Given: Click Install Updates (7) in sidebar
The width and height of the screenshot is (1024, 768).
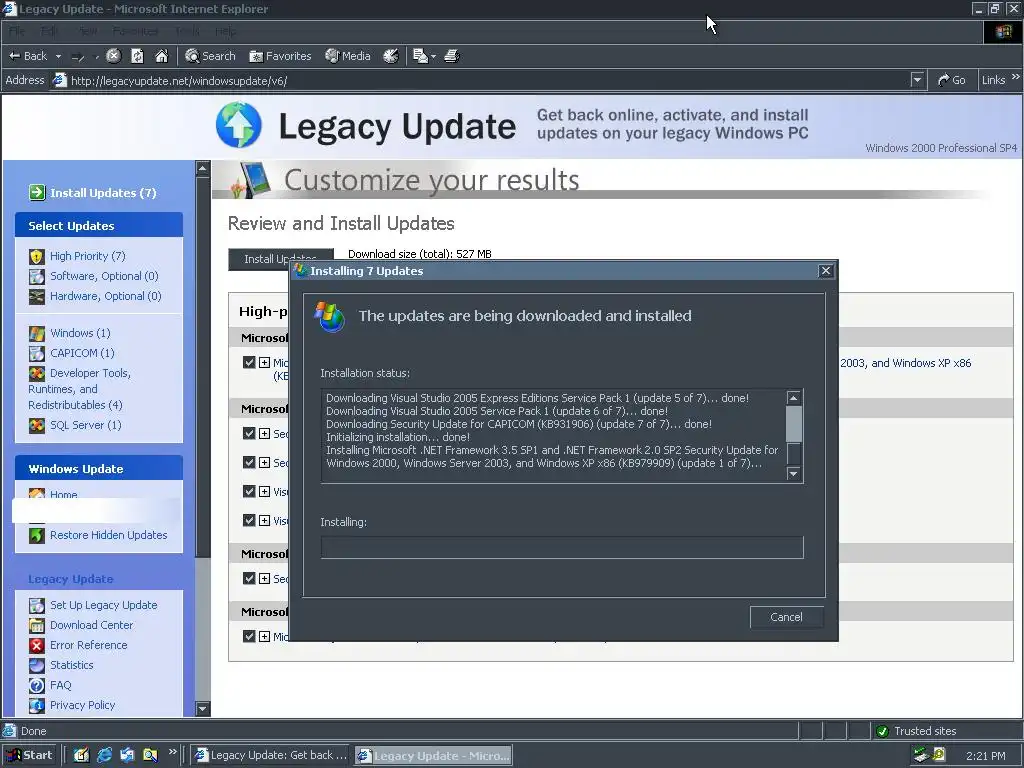Looking at the screenshot, I should [103, 193].
